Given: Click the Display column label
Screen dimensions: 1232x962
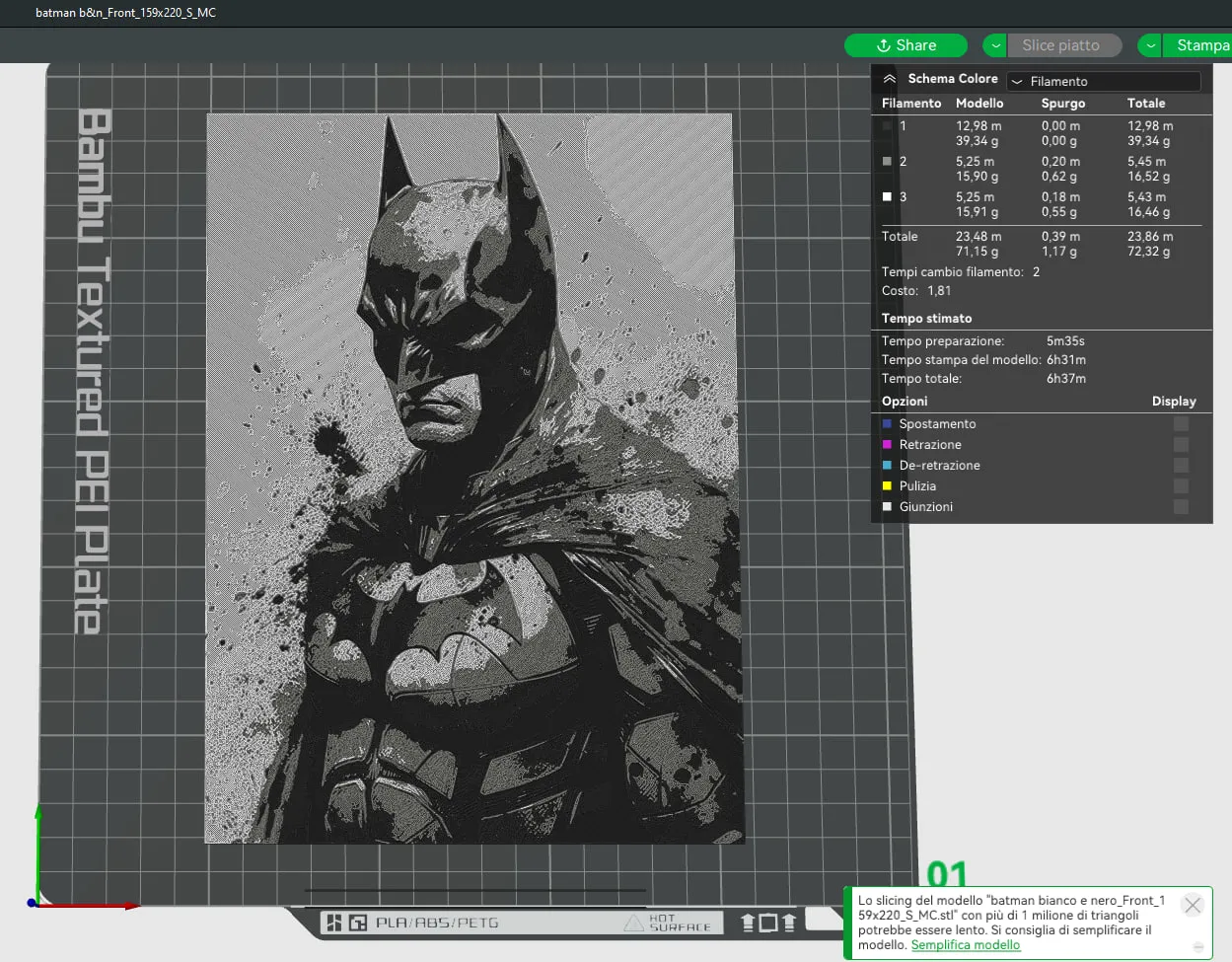Looking at the screenshot, I should click(1174, 402).
